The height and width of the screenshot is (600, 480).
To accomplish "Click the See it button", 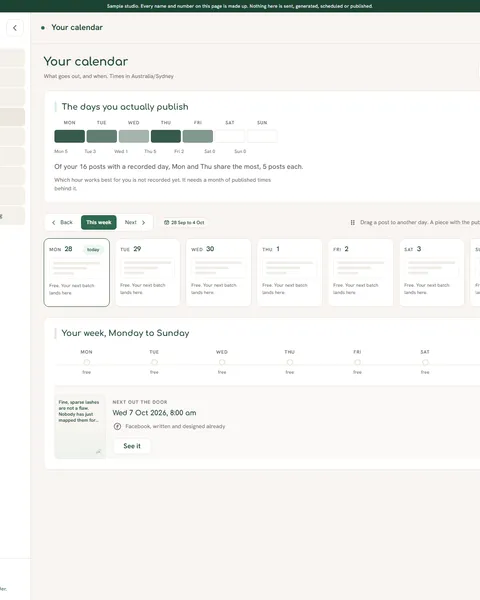I will 132,446.
